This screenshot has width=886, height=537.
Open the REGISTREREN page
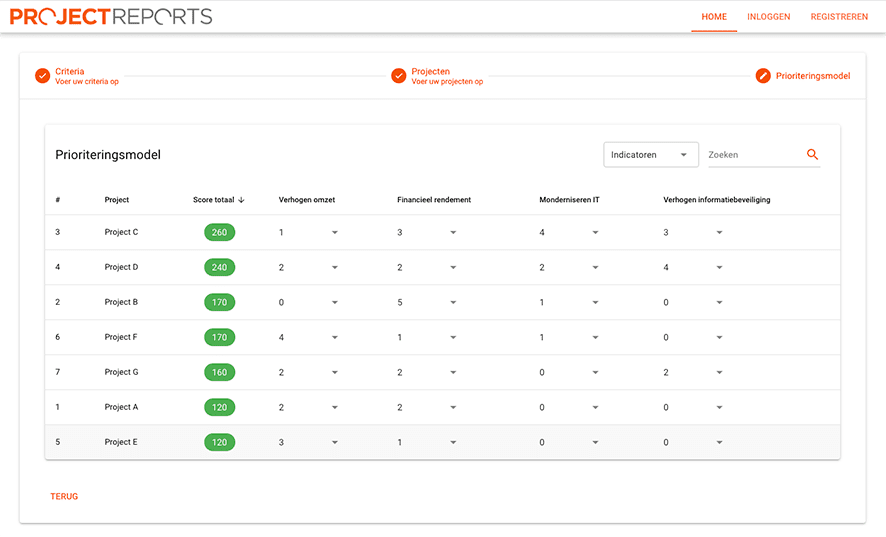(x=839, y=17)
